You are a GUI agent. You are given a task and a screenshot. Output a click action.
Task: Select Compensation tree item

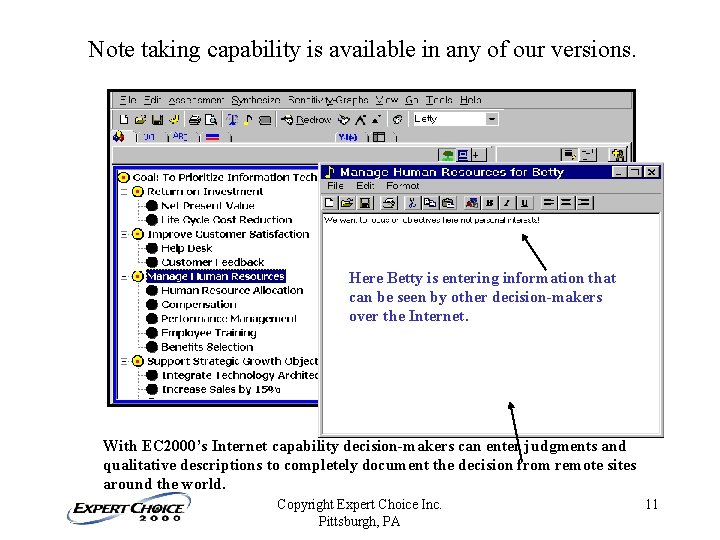click(198, 305)
